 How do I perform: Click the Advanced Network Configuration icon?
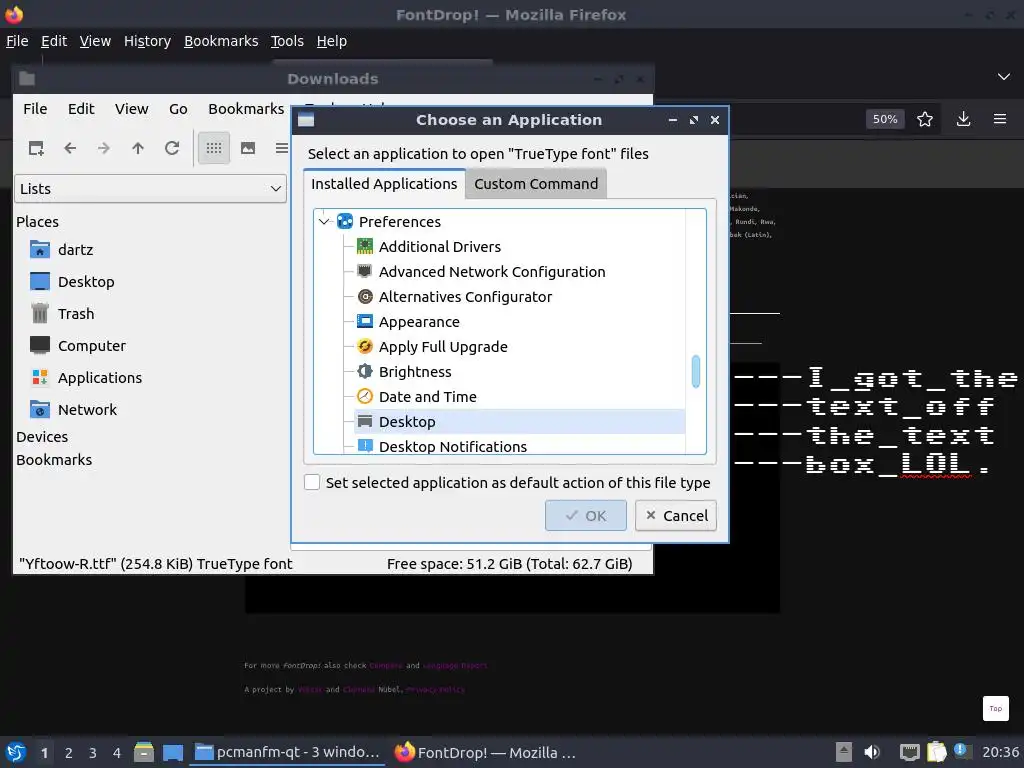[364, 271]
